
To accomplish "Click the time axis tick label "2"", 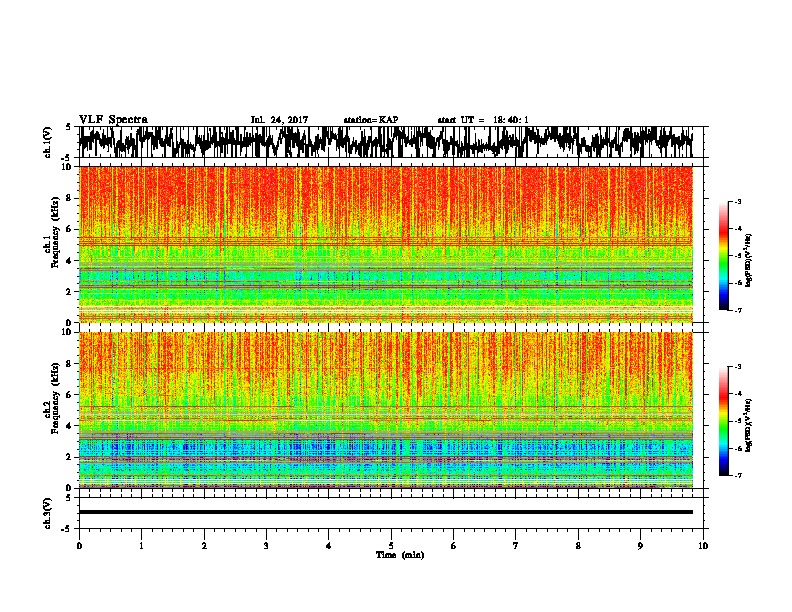I will click(204, 546).
